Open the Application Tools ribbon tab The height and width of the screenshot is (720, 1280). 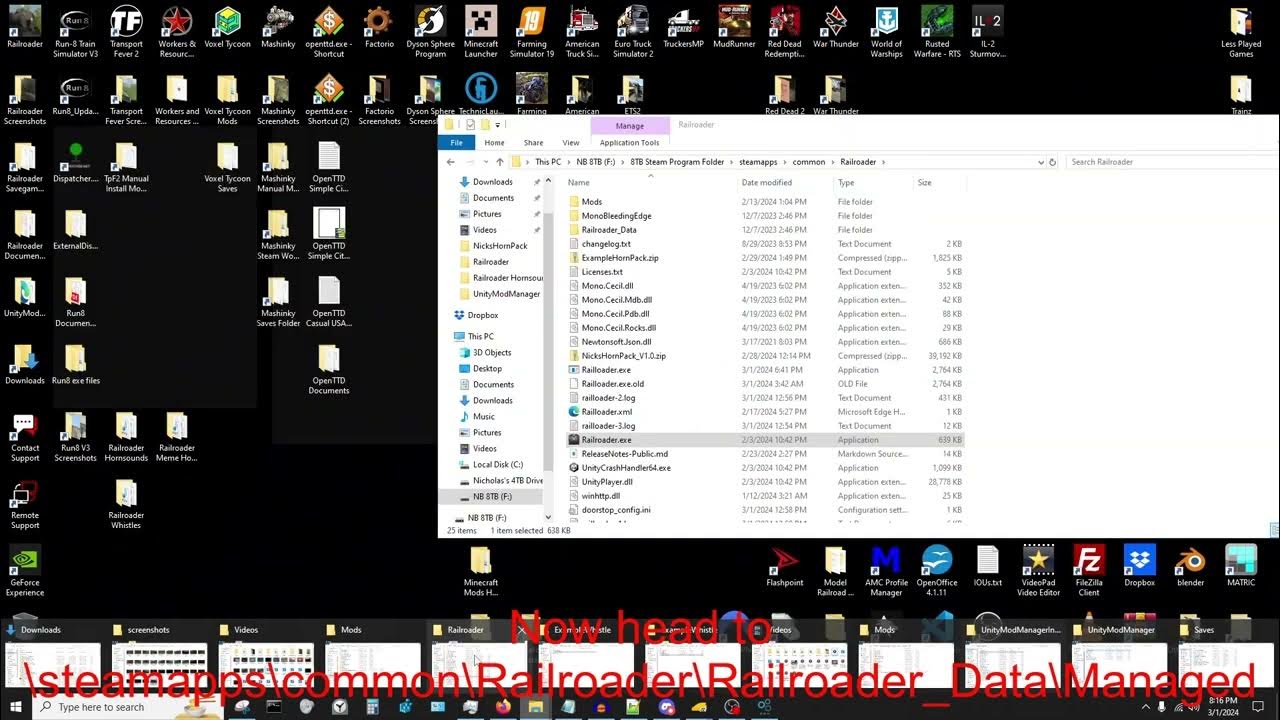point(630,143)
